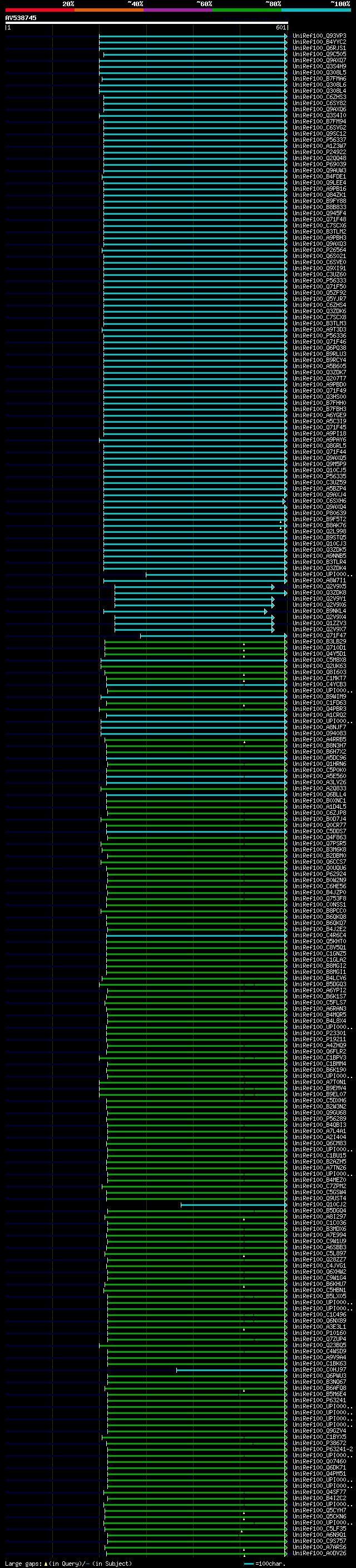The height and width of the screenshot is (1568, 356).
Task: Click the yellow gap marker in the Q5CYH7 row
Action: point(244,1512)
